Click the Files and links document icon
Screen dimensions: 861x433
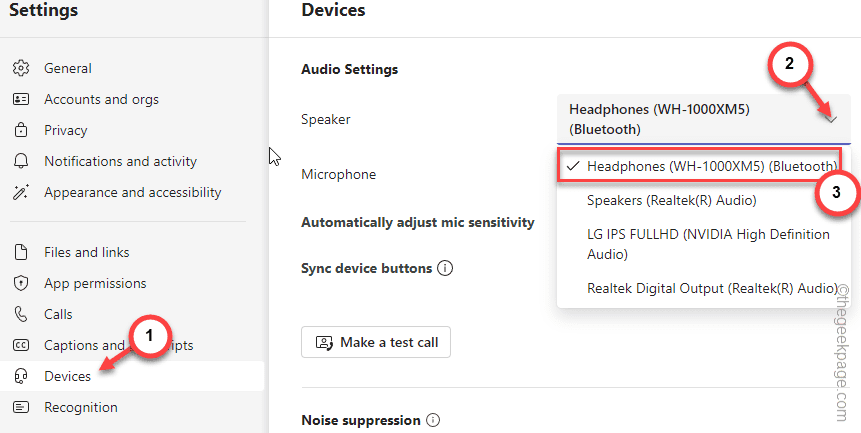click(21, 252)
